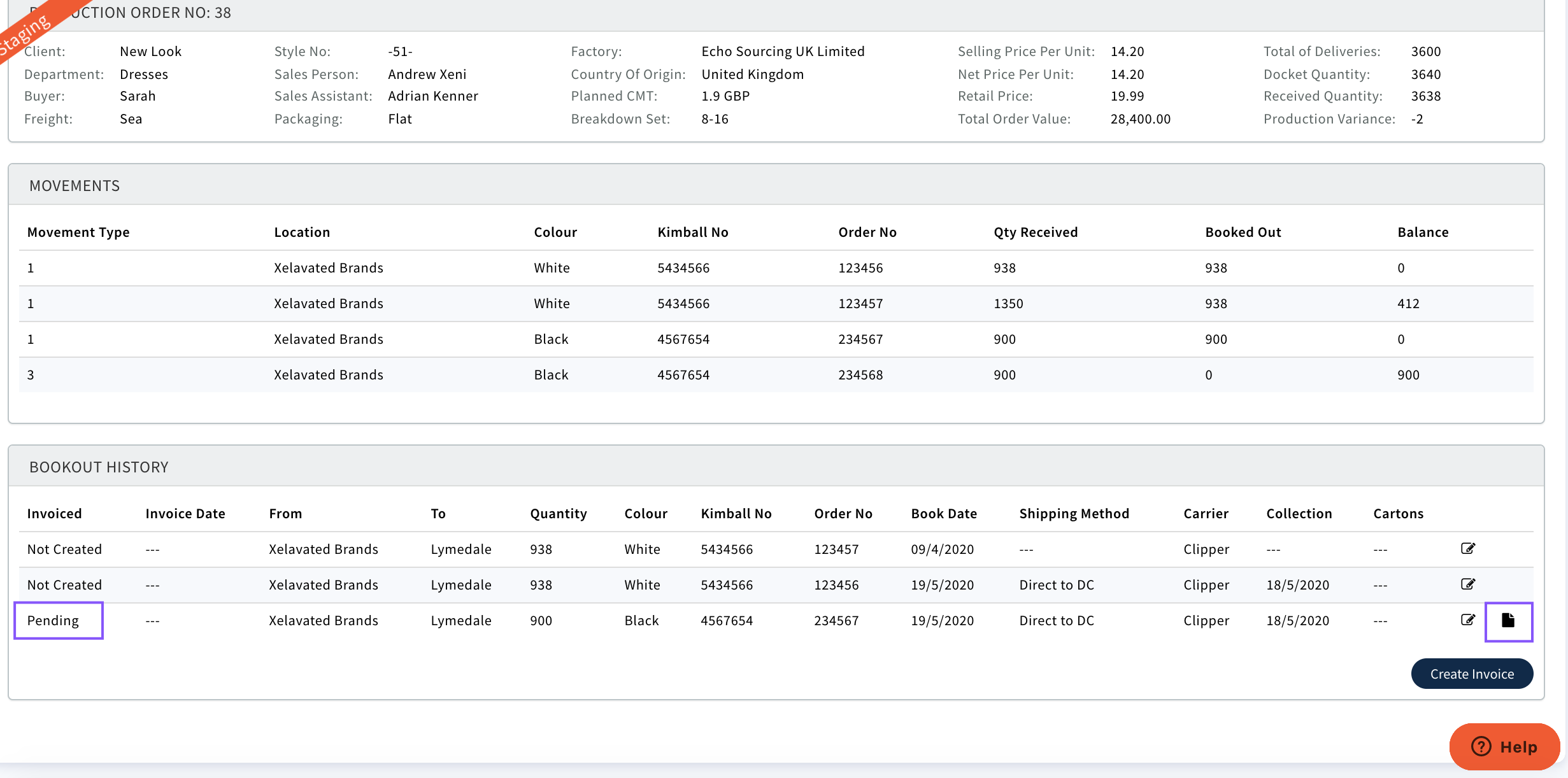
Task: Click Total Order Value 28,400.00
Action: click(1140, 119)
